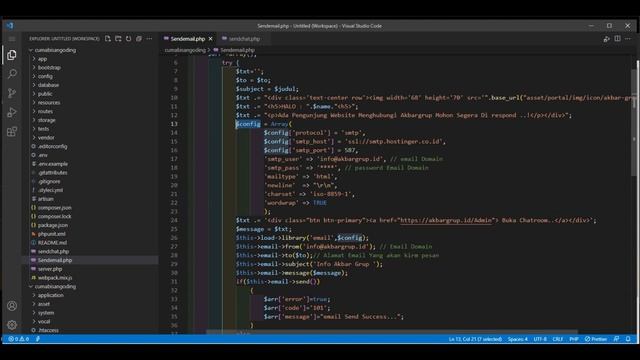Expand the system folder

tap(46, 313)
